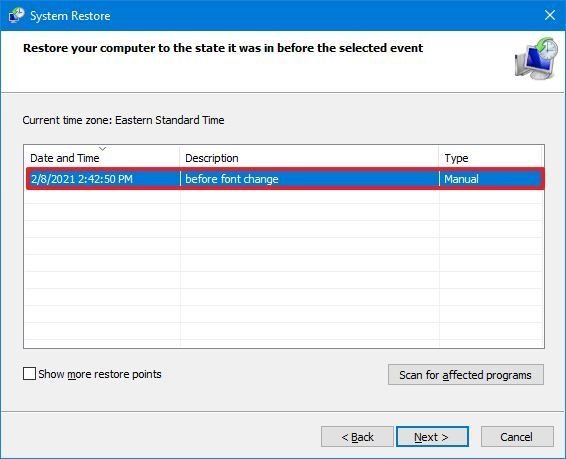This screenshot has width=566, height=459.
Task: Click the Manual type cell
Action: coord(461,179)
